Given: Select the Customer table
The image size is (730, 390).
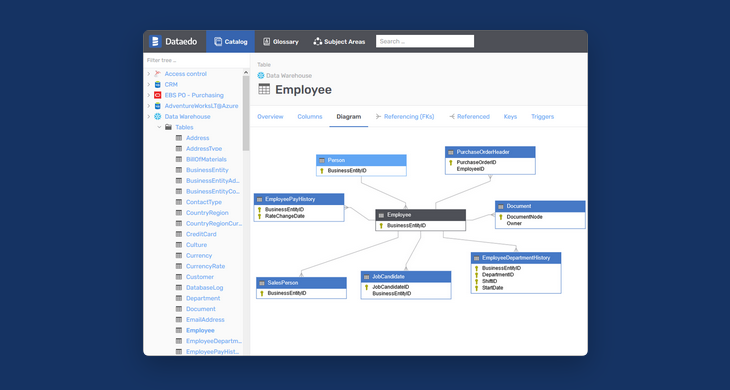Looking at the screenshot, I should point(200,277).
